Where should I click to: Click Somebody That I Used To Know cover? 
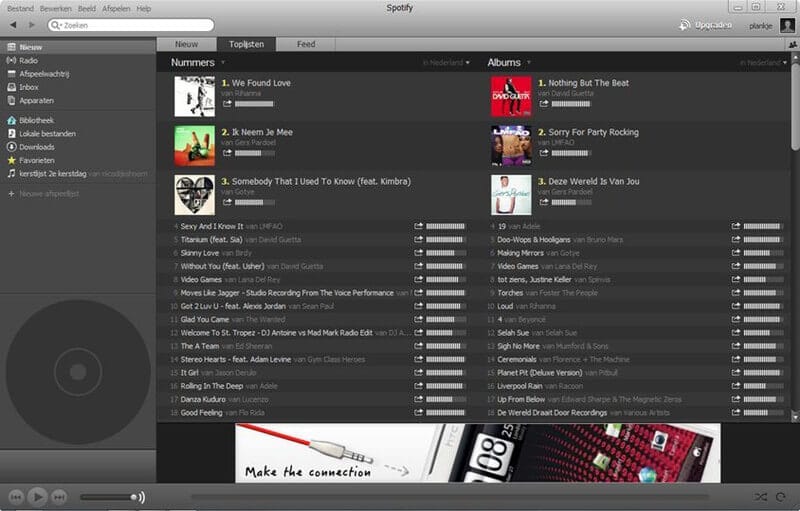coord(194,195)
